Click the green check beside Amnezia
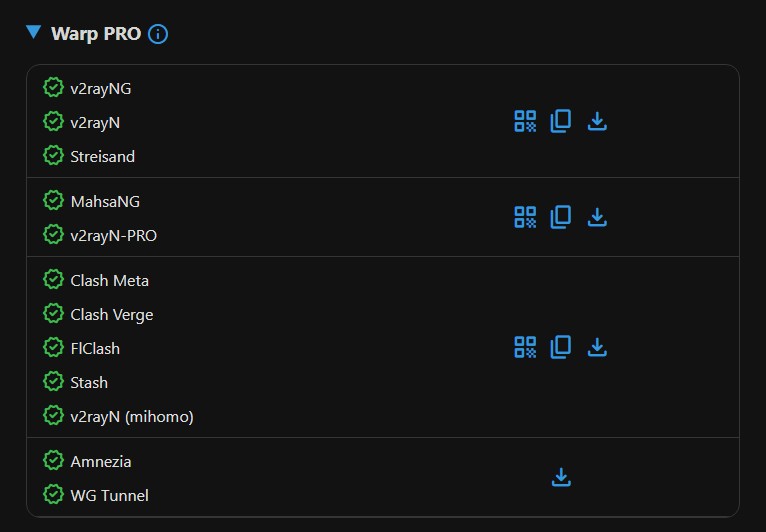This screenshot has width=766, height=532. click(53, 461)
